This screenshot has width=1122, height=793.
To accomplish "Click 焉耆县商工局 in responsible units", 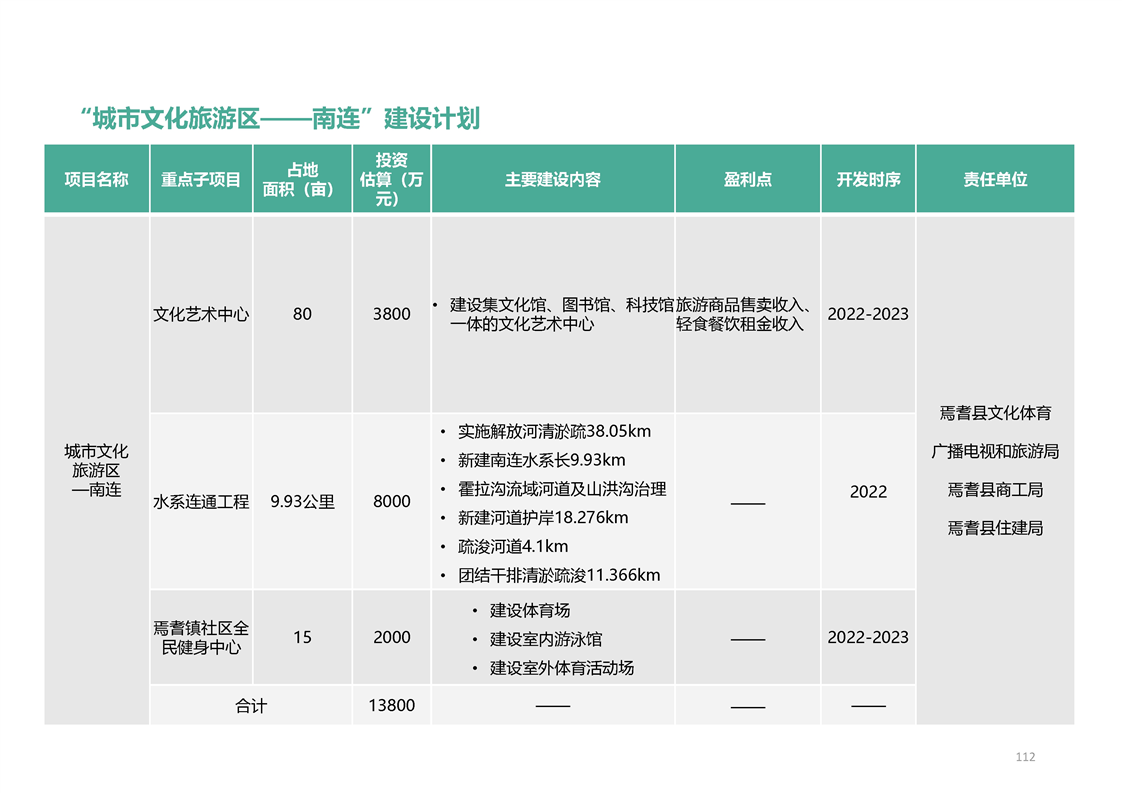I will point(995,490).
